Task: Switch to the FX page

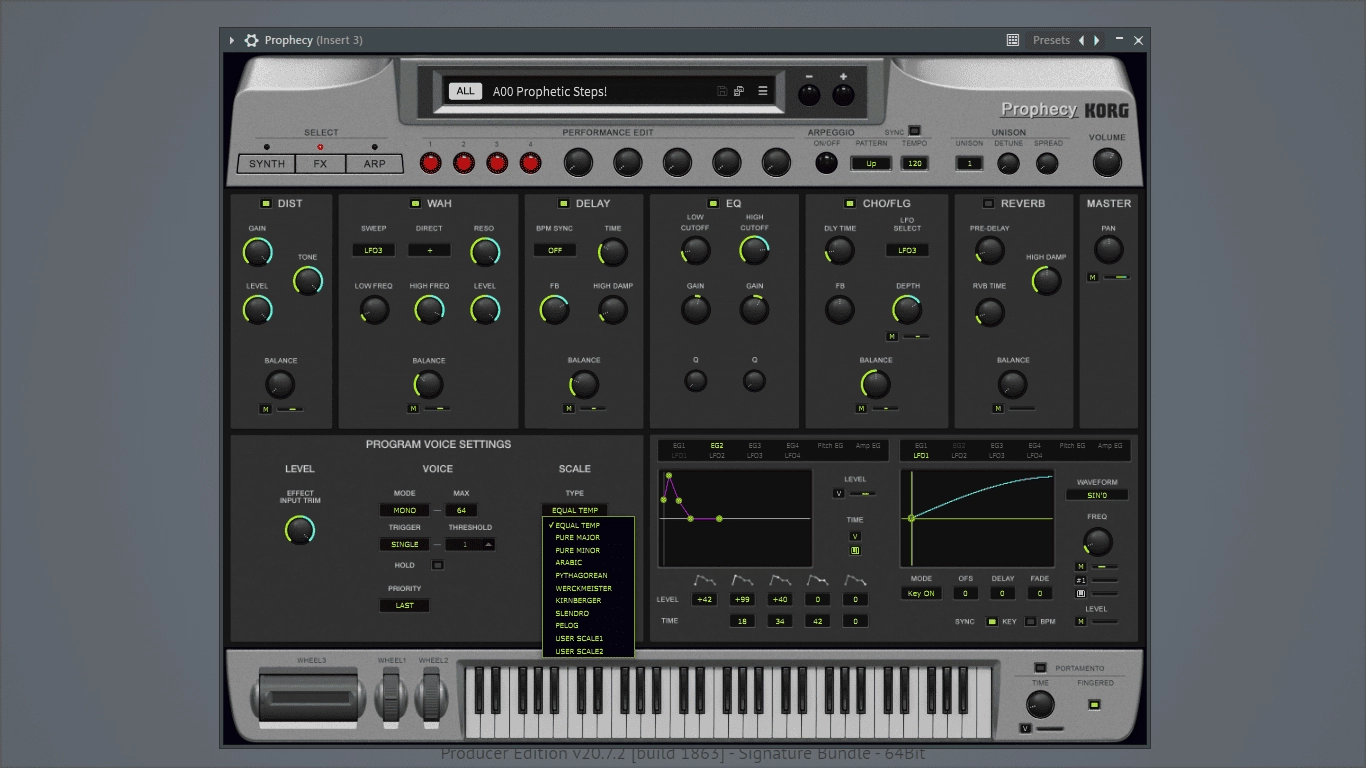Action: pos(320,164)
